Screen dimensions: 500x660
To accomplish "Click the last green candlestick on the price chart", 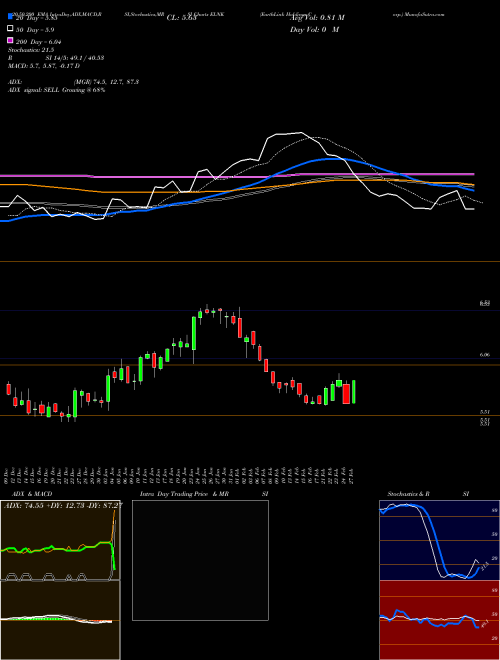I will 354,392.
